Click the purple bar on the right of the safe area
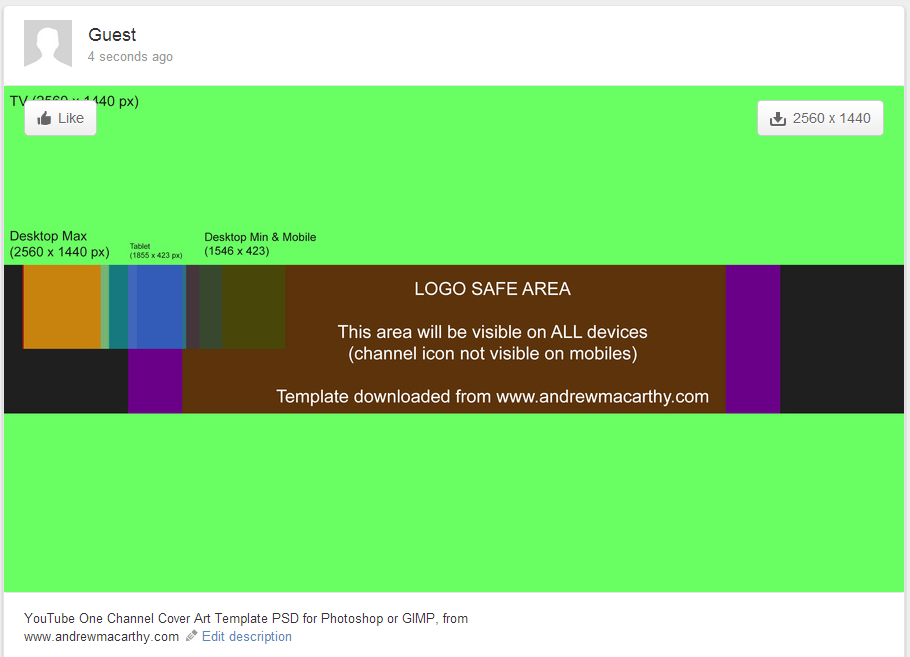 [752, 339]
